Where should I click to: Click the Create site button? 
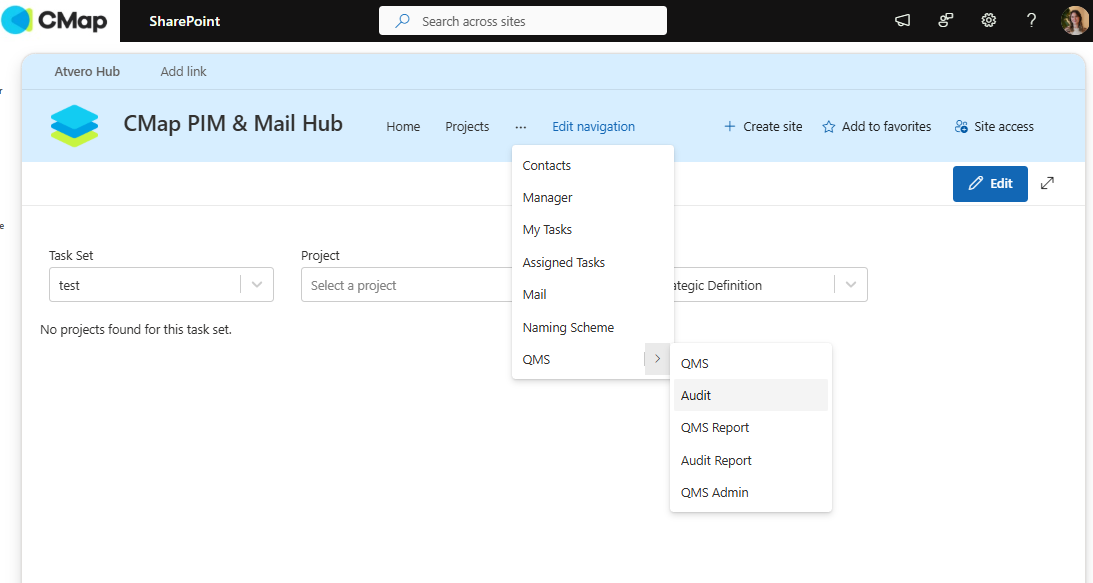click(x=763, y=126)
